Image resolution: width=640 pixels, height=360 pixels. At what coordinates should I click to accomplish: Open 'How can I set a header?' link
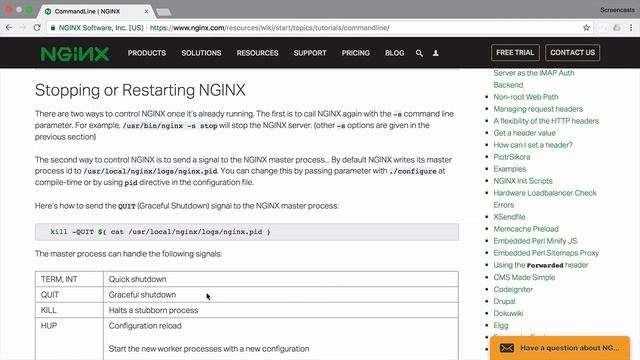[x=533, y=145]
